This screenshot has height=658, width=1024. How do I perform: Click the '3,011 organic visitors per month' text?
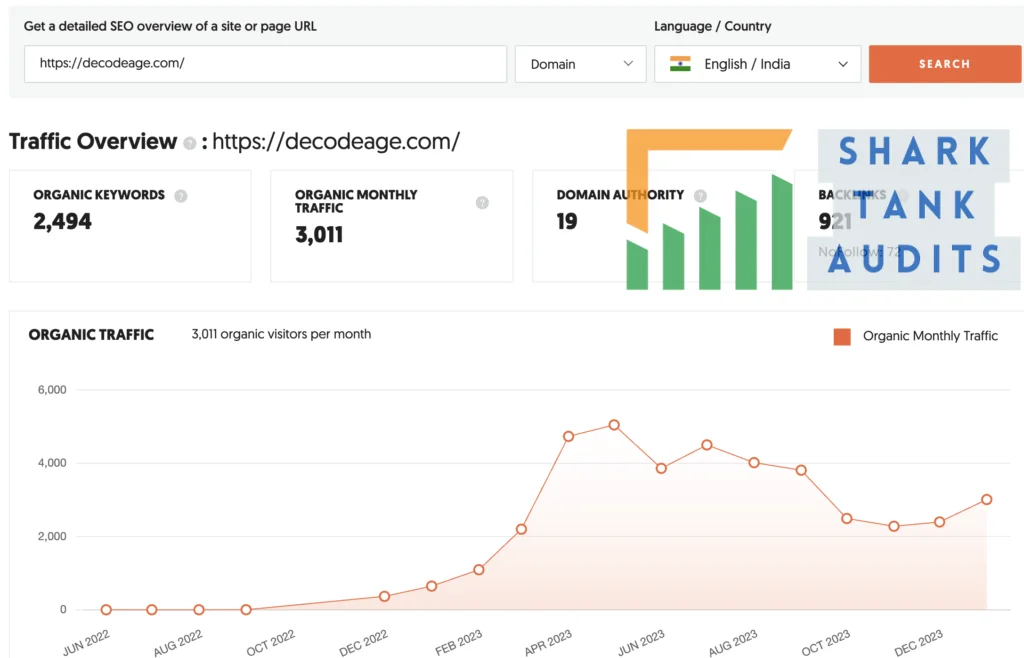click(x=281, y=334)
